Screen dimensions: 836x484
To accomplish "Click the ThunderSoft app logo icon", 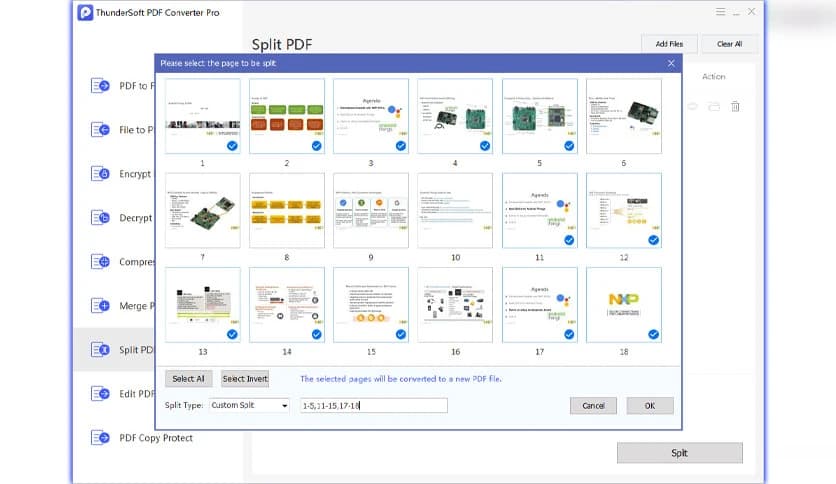I will [x=85, y=12].
